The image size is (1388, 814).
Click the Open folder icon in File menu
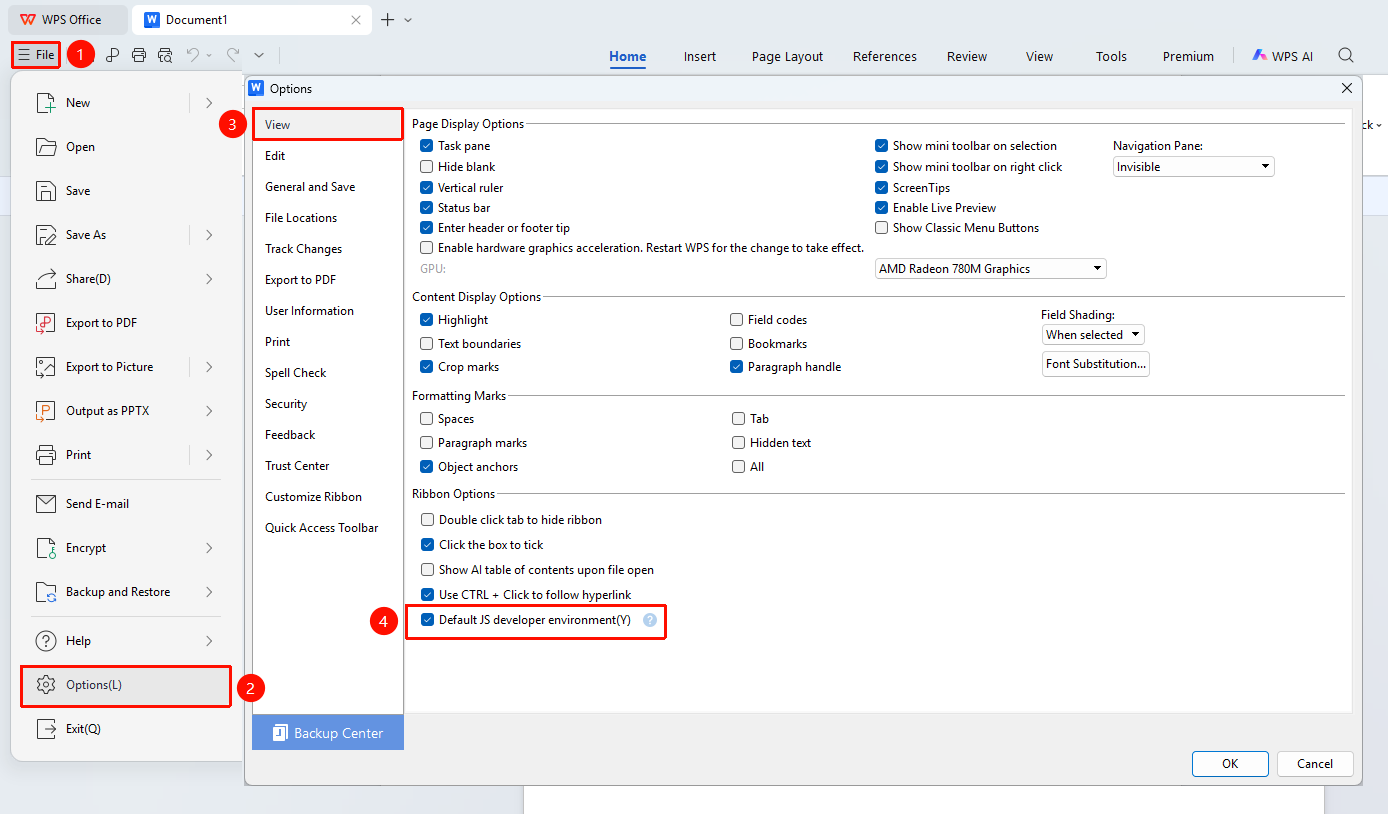46,147
